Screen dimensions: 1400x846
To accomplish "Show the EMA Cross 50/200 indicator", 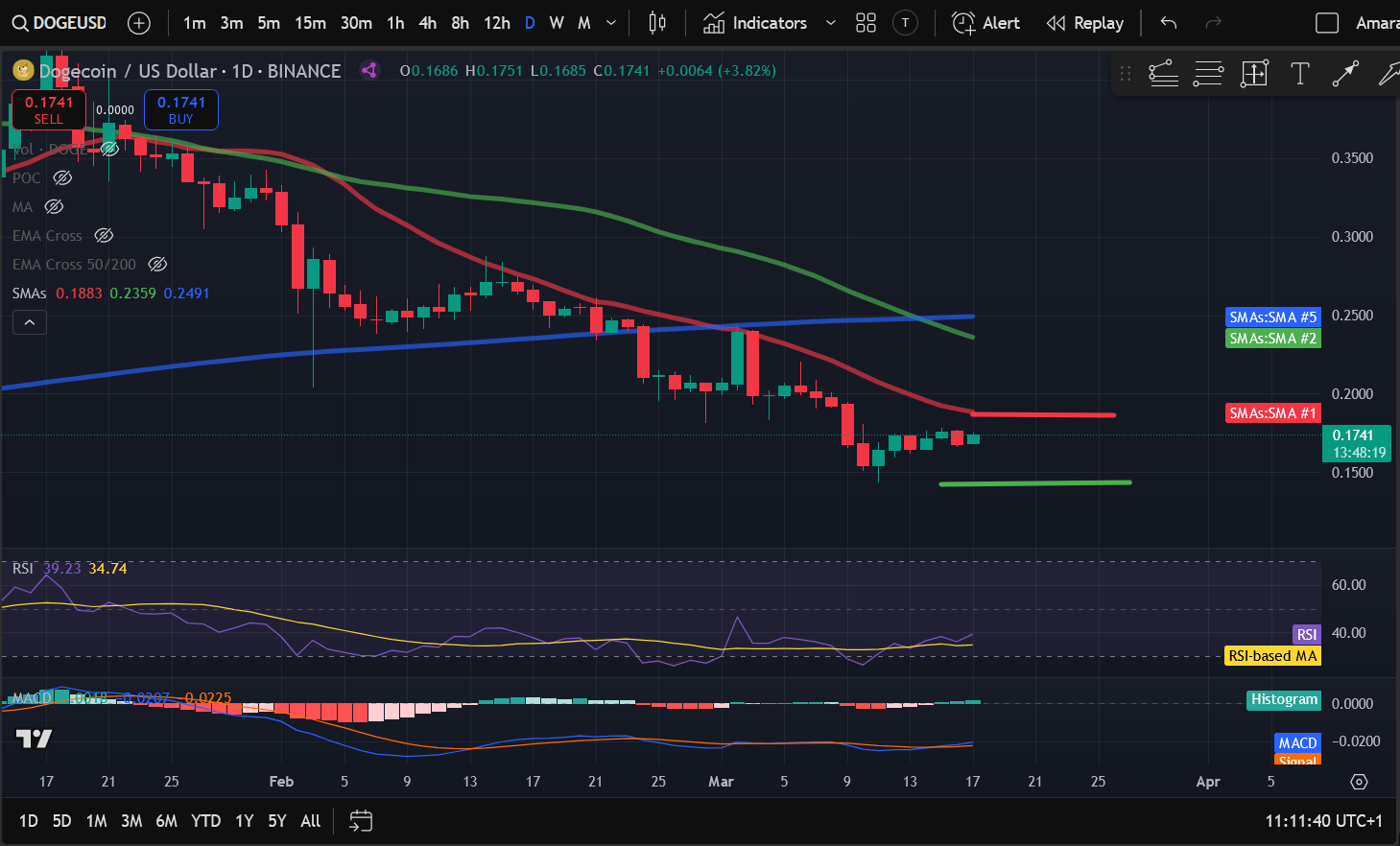I will coord(157,264).
